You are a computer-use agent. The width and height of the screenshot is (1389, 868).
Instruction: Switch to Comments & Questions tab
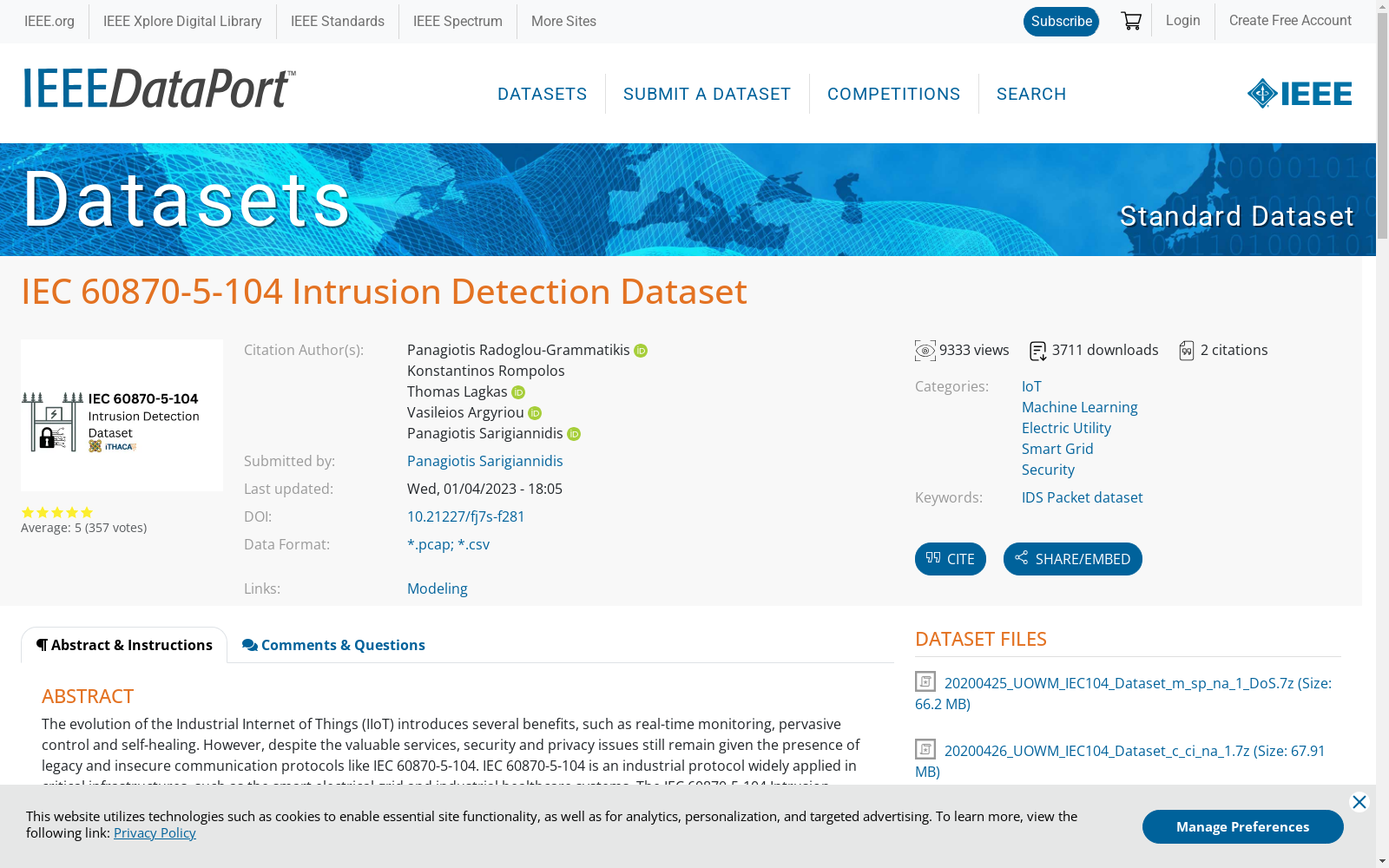[x=333, y=645]
